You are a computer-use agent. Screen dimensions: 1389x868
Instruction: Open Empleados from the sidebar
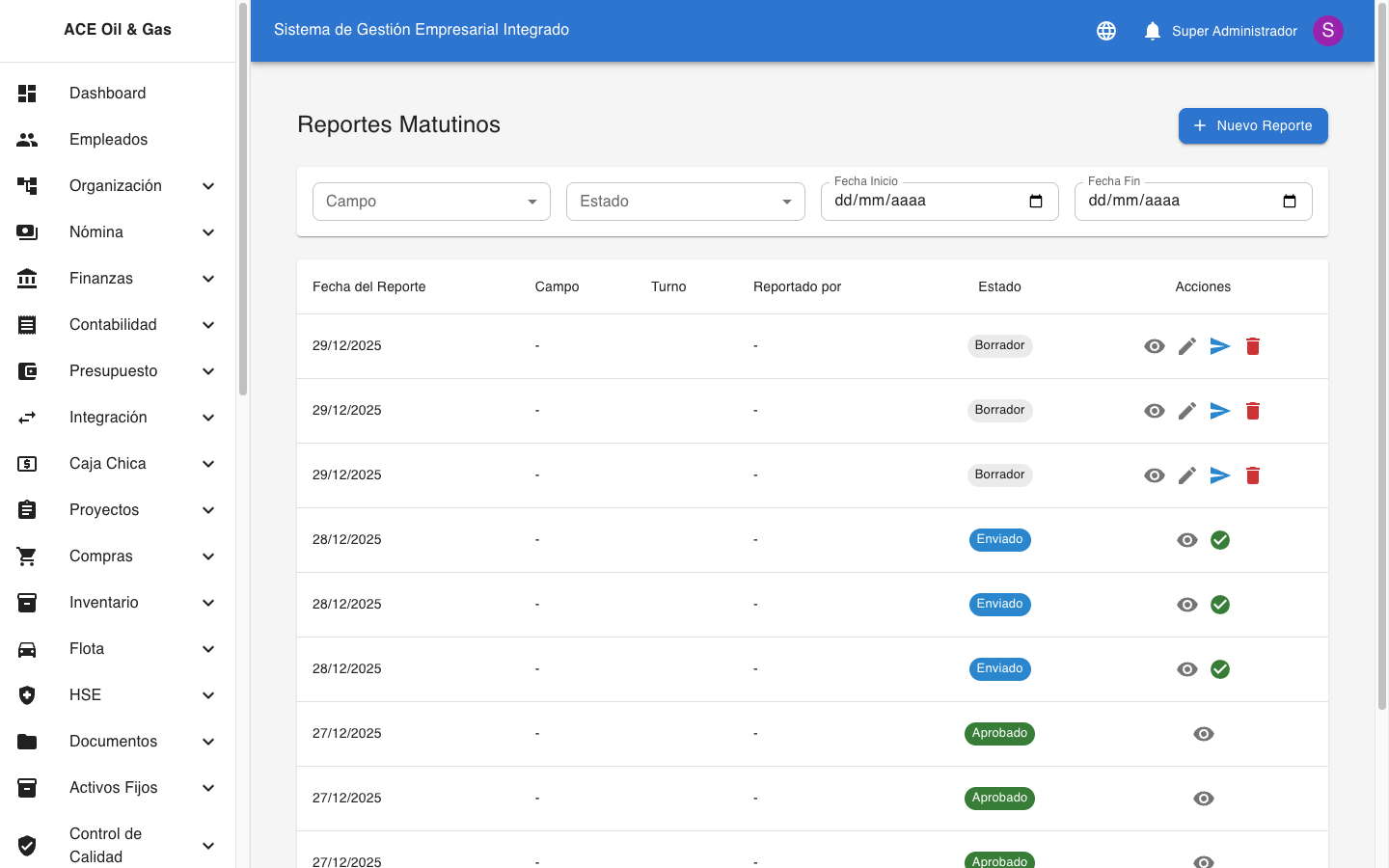coord(108,140)
